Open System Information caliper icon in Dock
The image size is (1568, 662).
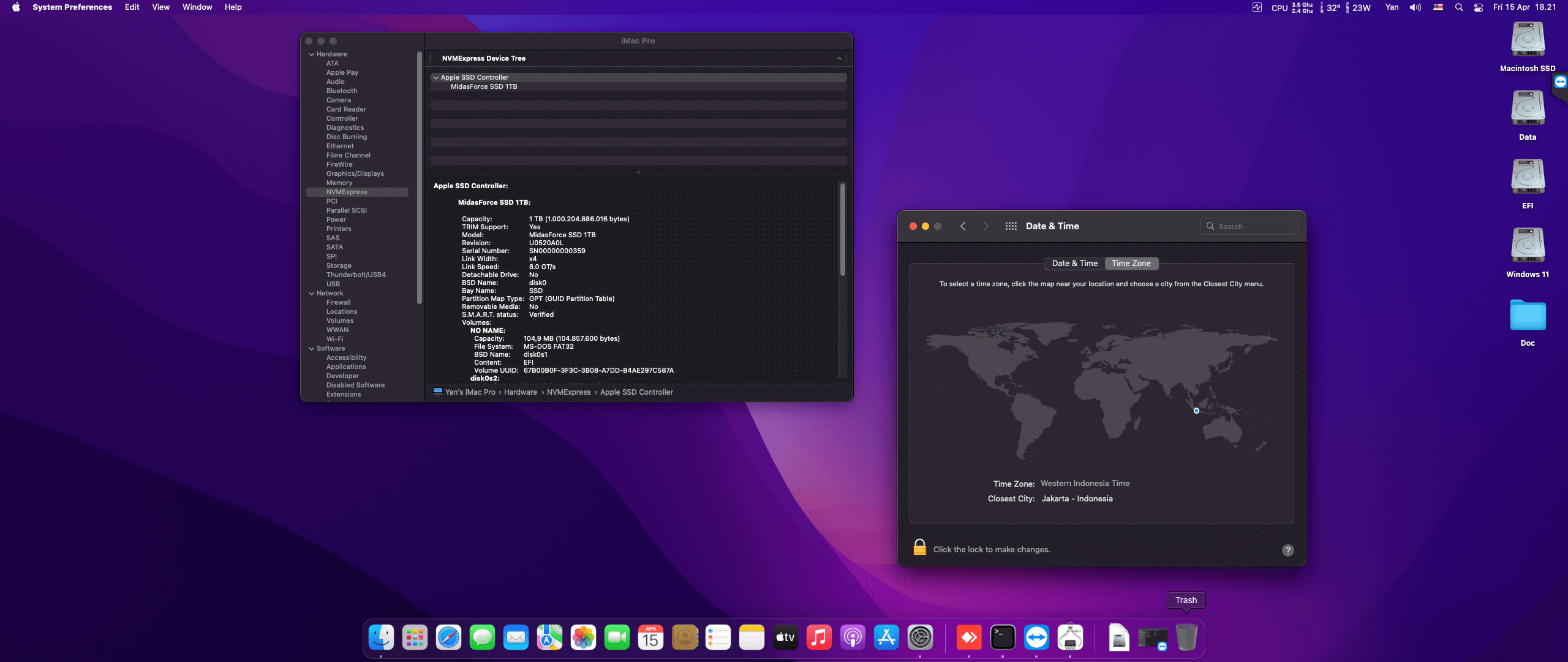tap(1070, 637)
